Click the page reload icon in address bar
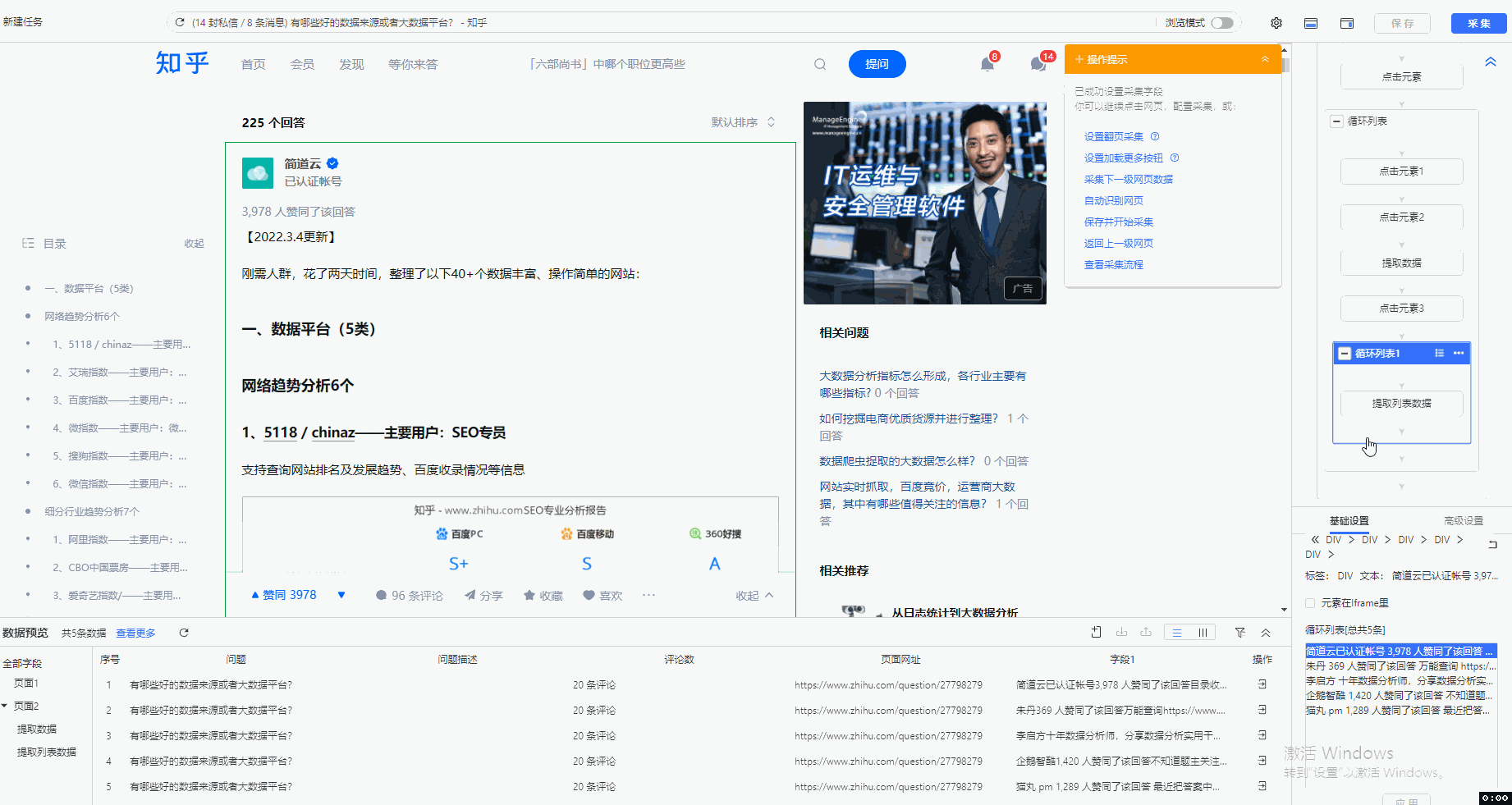 (x=180, y=22)
